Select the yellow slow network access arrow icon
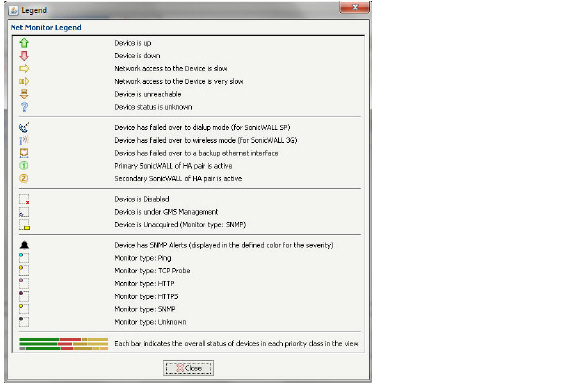The height and width of the screenshot is (390, 576). coord(24,69)
